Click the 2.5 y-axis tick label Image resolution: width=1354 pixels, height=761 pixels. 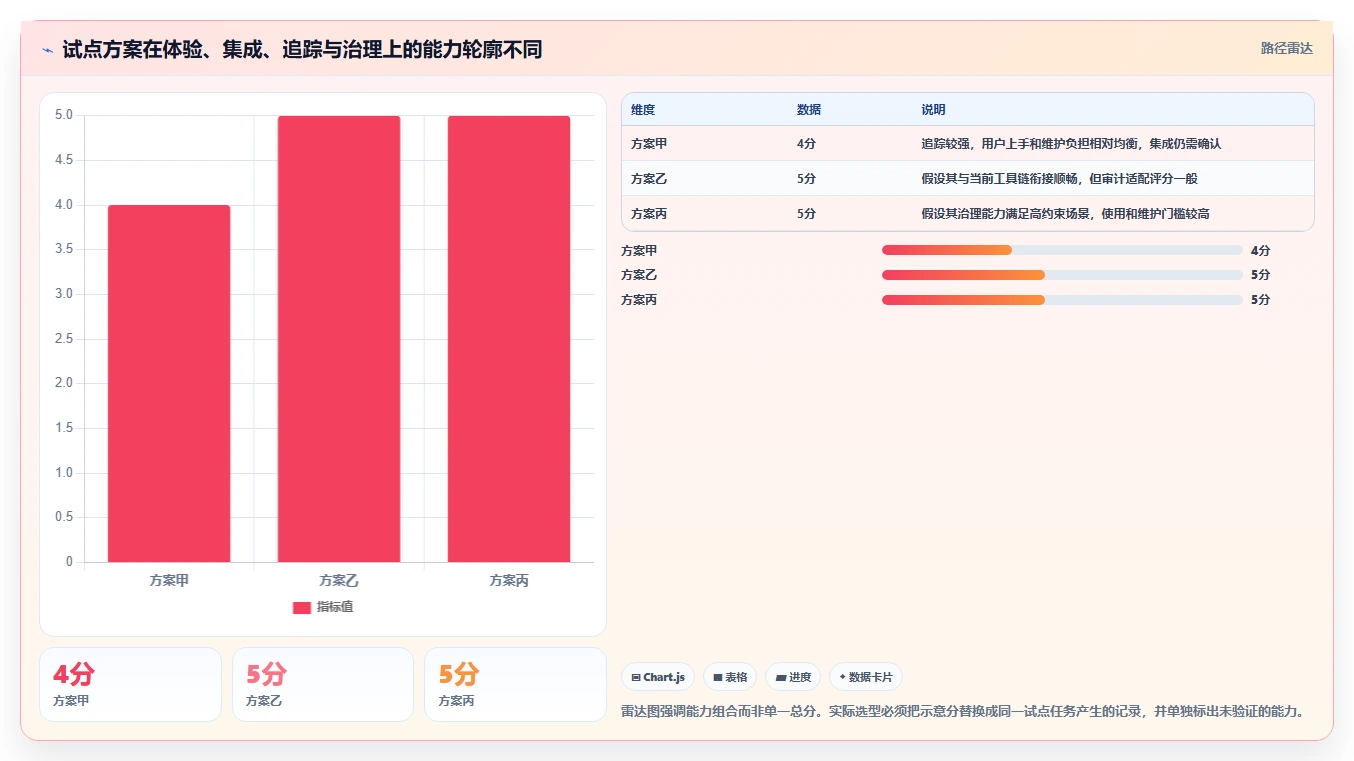[x=64, y=339]
